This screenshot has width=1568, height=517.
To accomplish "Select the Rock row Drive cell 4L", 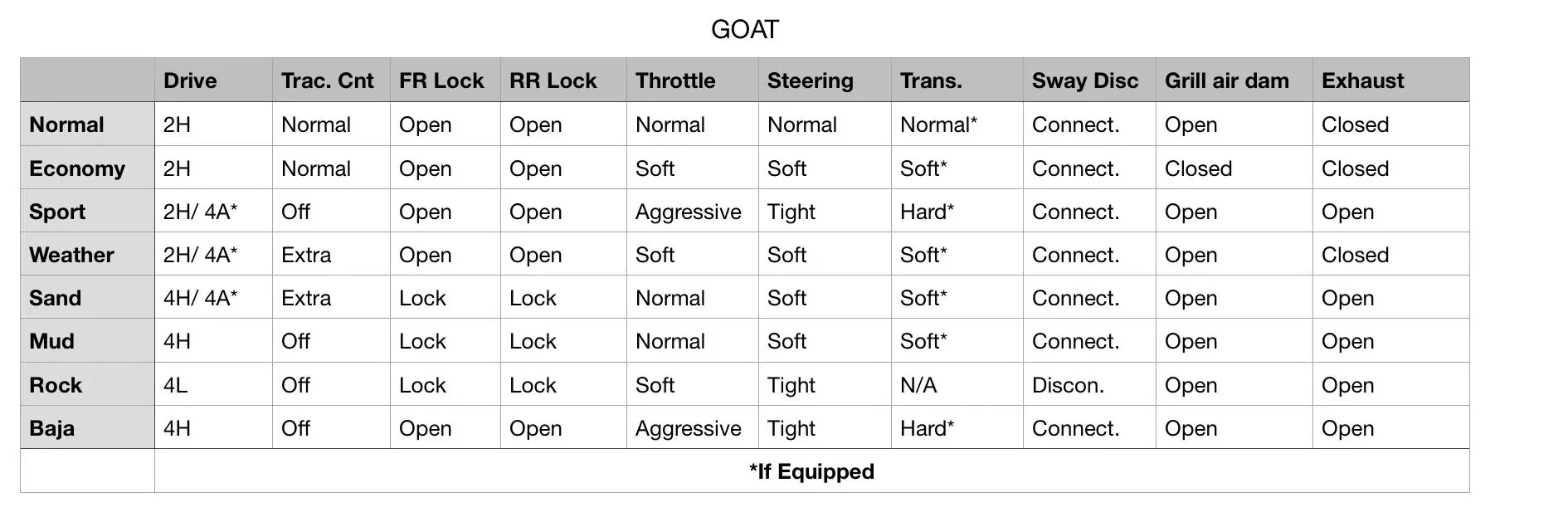I will click(x=213, y=385).
